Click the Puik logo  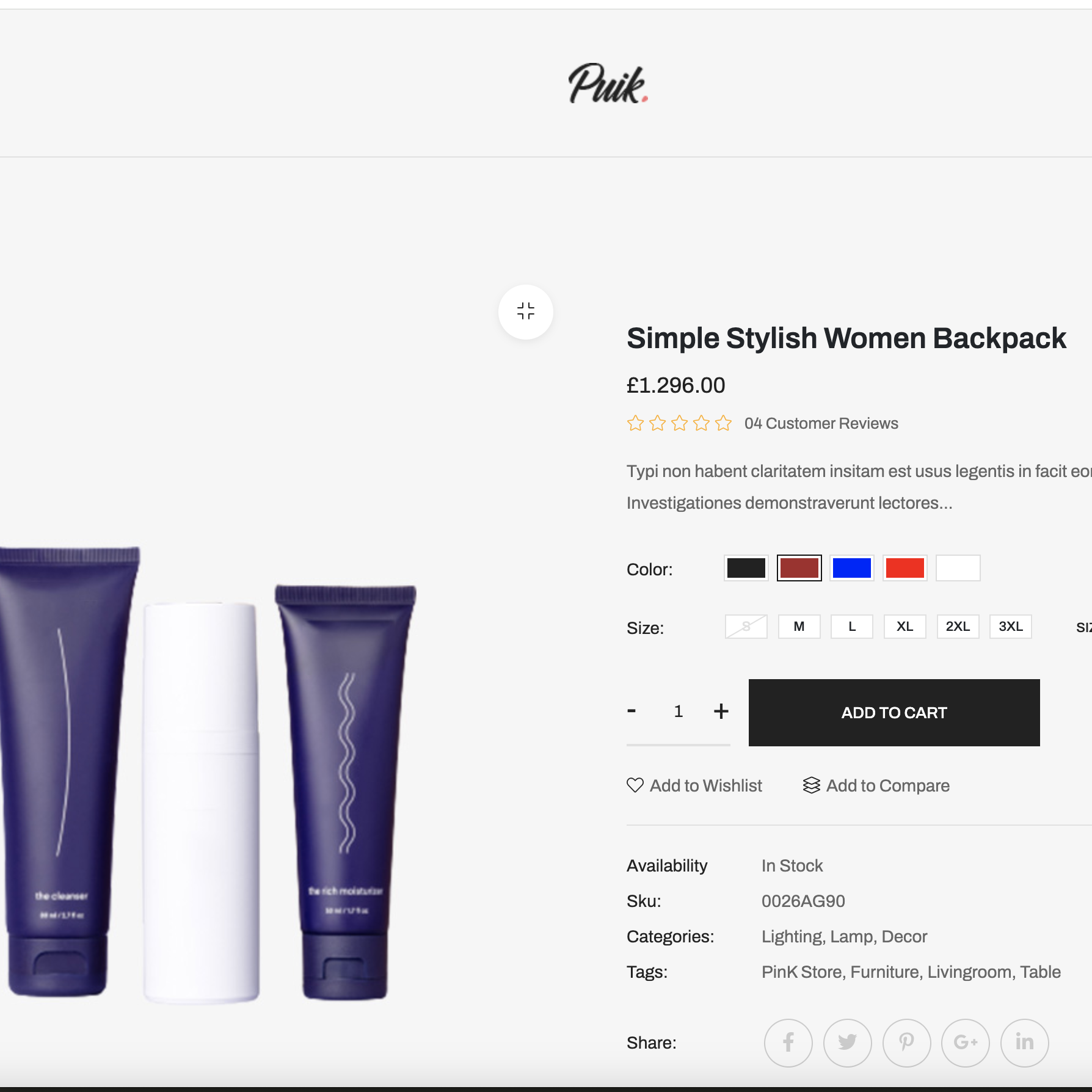click(x=608, y=83)
